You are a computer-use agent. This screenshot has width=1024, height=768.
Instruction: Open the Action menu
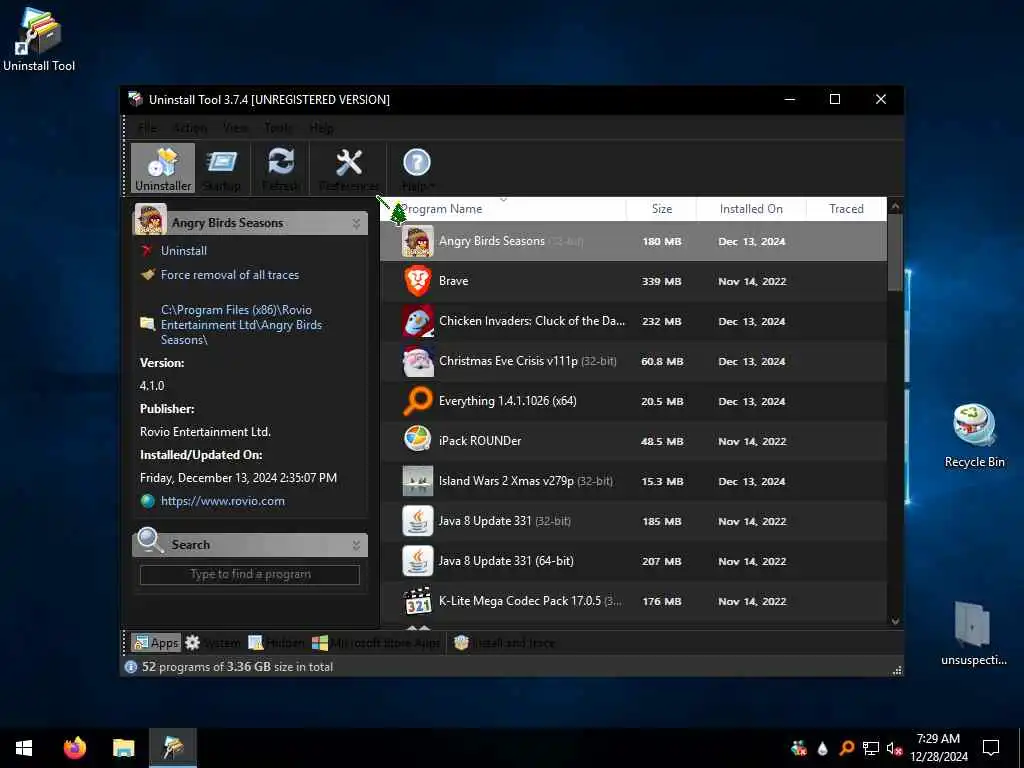click(x=190, y=128)
